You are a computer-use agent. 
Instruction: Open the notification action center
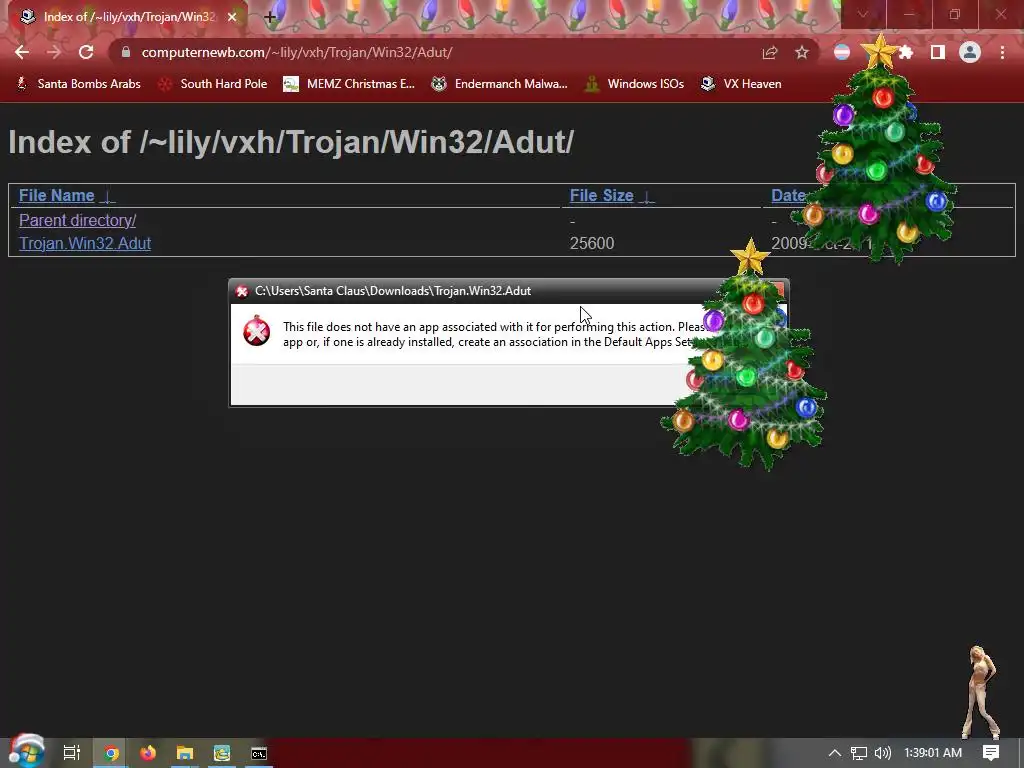pyautogui.click(x=991, y=753)
